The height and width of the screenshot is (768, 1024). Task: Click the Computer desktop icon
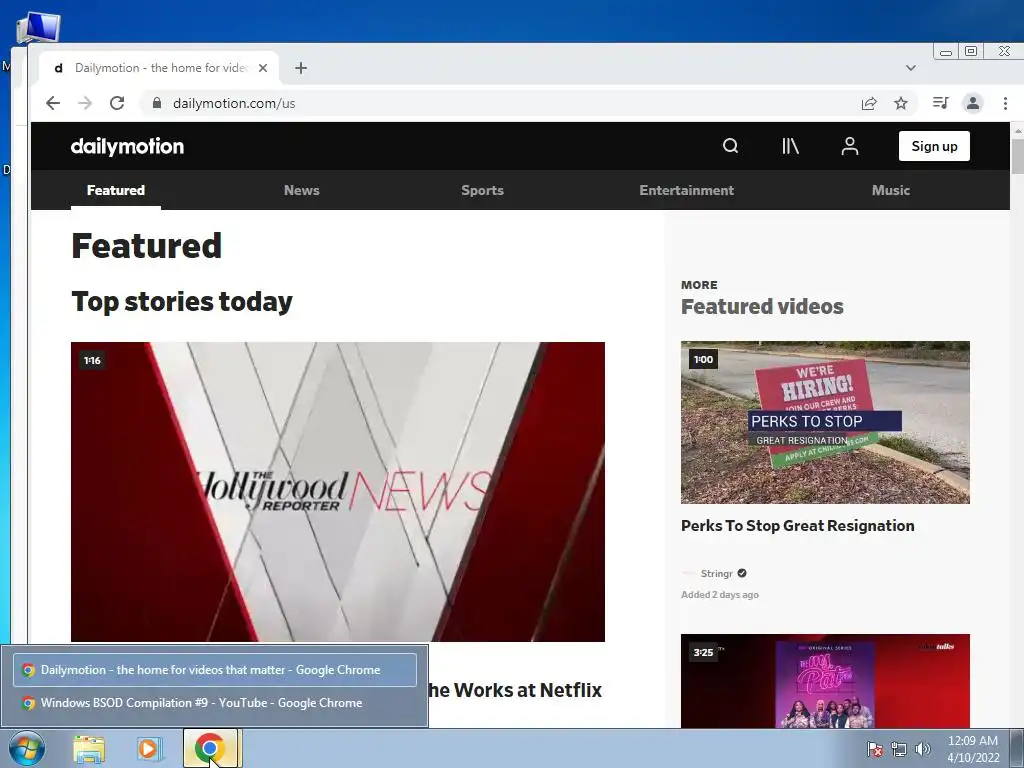[x=38, y=27]
